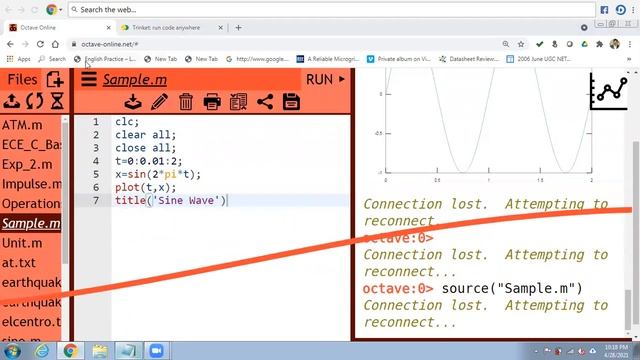Image resolution: width=640 pixels, height=360 pixels.
Task: Switch to the Octave Online tab
Action: pos(59,28)
